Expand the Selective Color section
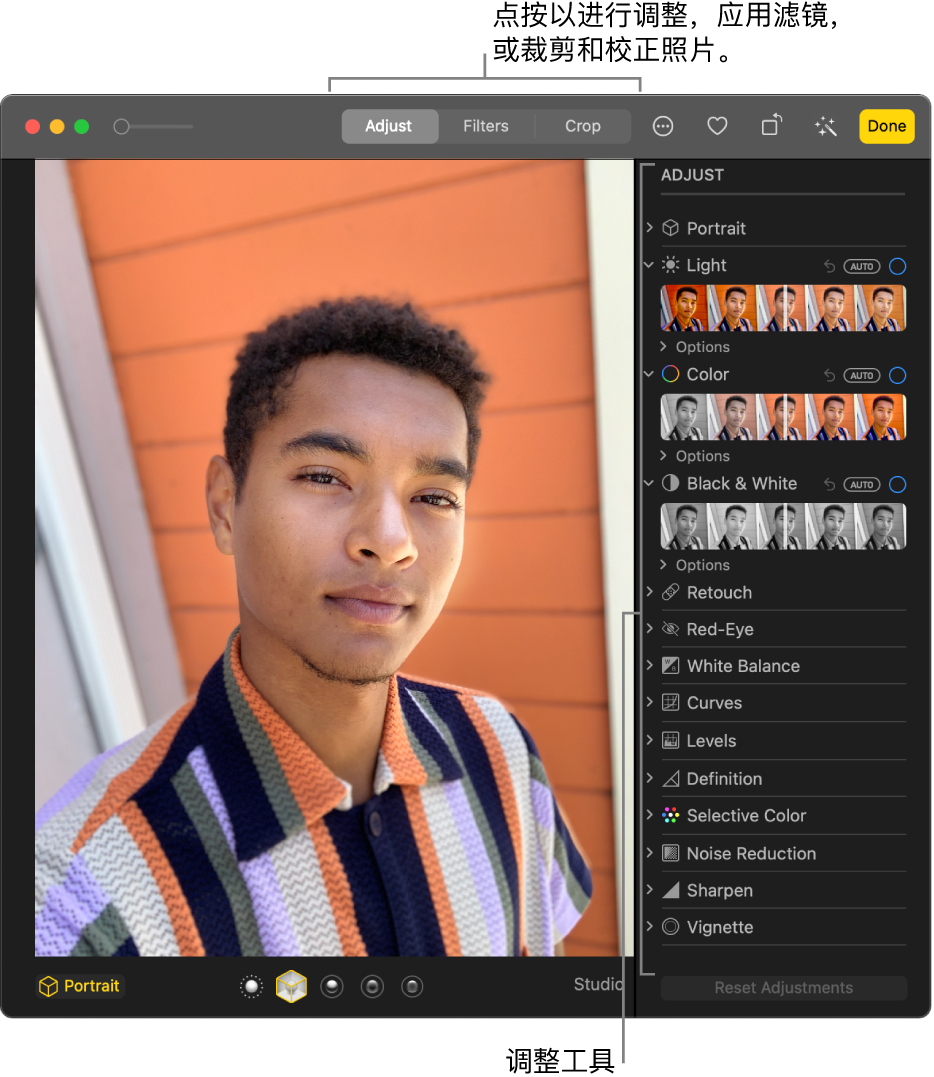 click(x=649, y=815)
